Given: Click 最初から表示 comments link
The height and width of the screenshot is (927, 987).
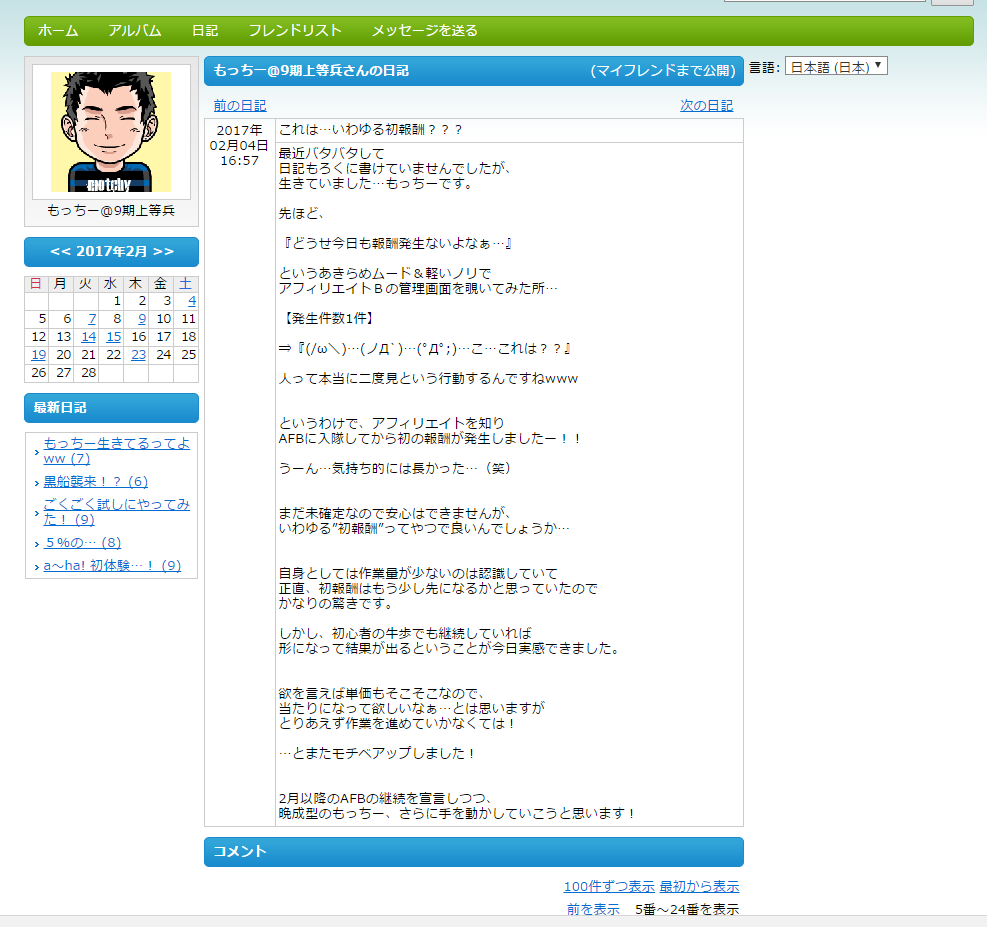Looking at the screenshot, I should pyautogui.click(x=699, y=887).
